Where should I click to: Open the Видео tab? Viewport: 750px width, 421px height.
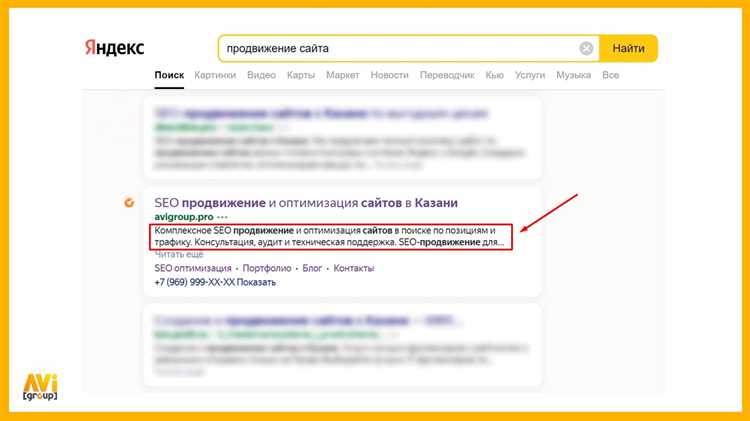point(261,75)
